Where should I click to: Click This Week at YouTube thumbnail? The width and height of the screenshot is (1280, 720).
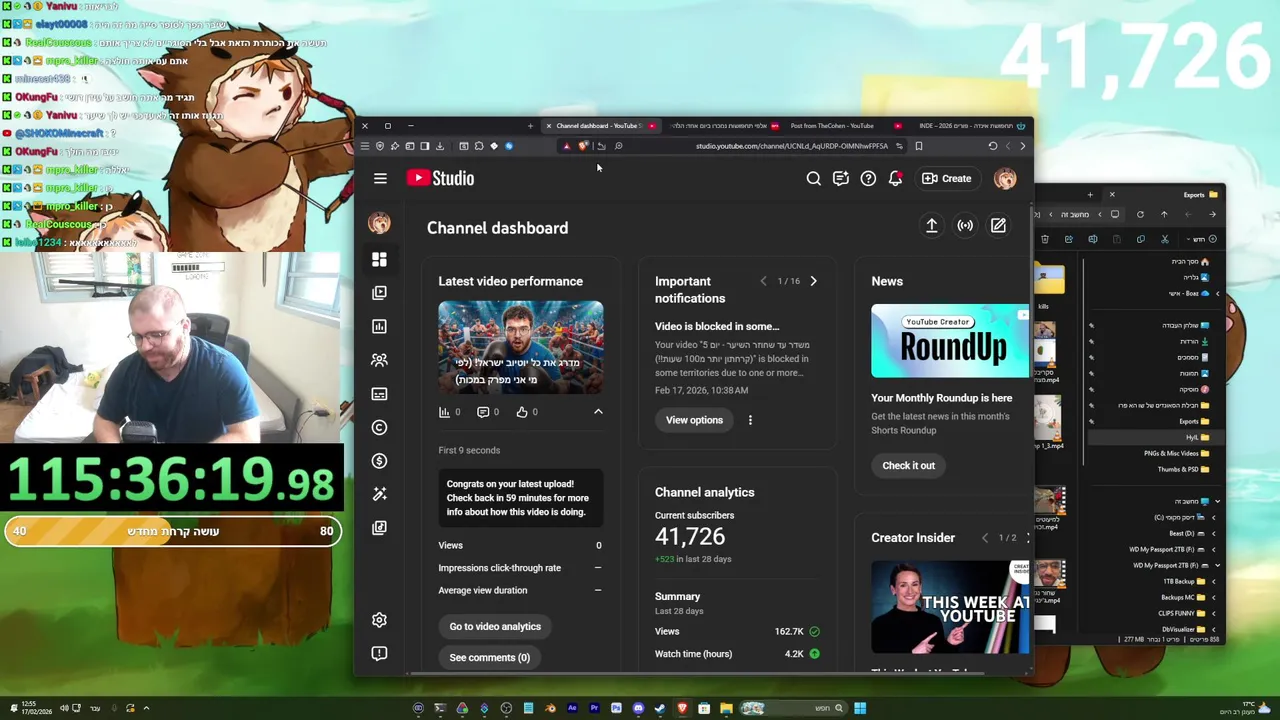click(x=950, y=607)
